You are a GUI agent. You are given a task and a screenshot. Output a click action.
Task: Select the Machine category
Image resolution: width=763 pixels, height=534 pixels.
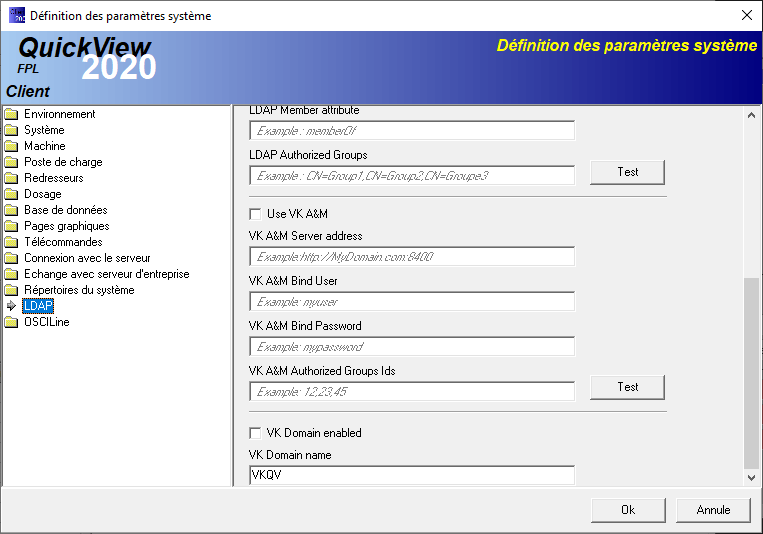(45, 146)
